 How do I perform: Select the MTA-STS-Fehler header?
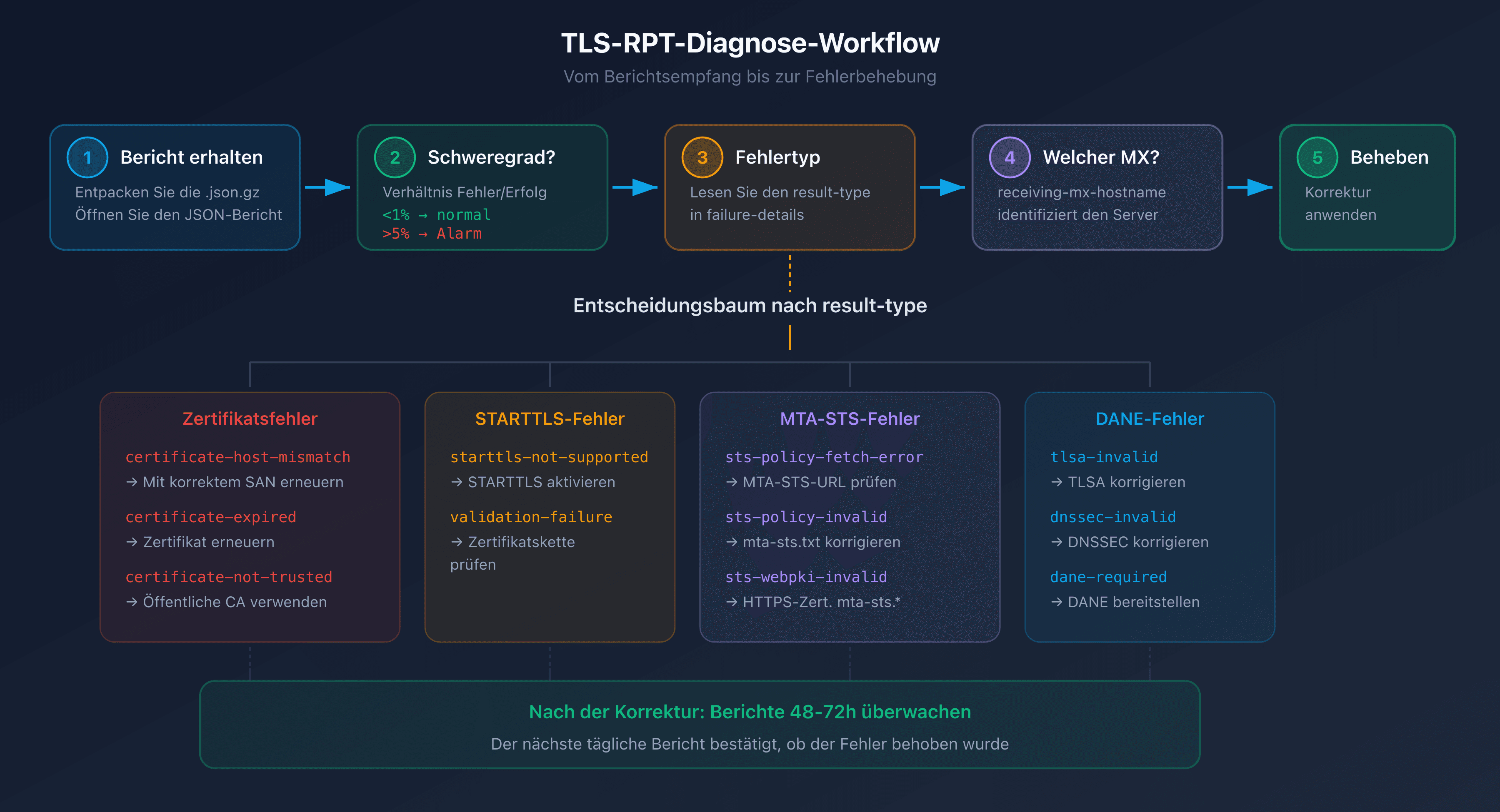coord(850,418)
